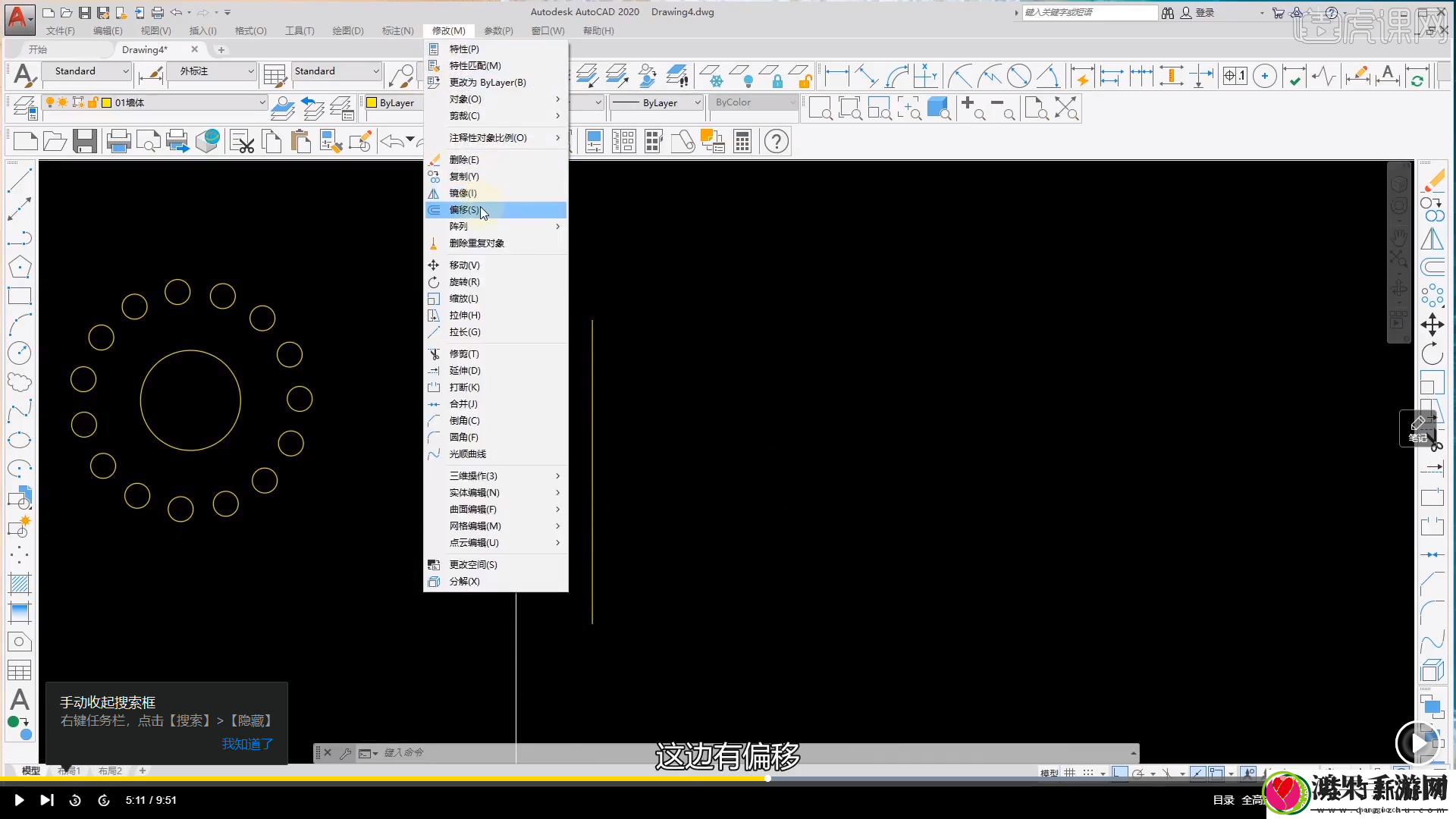
Task: Toggle ortho mode in status bar
Action: tap(1120, 773)
